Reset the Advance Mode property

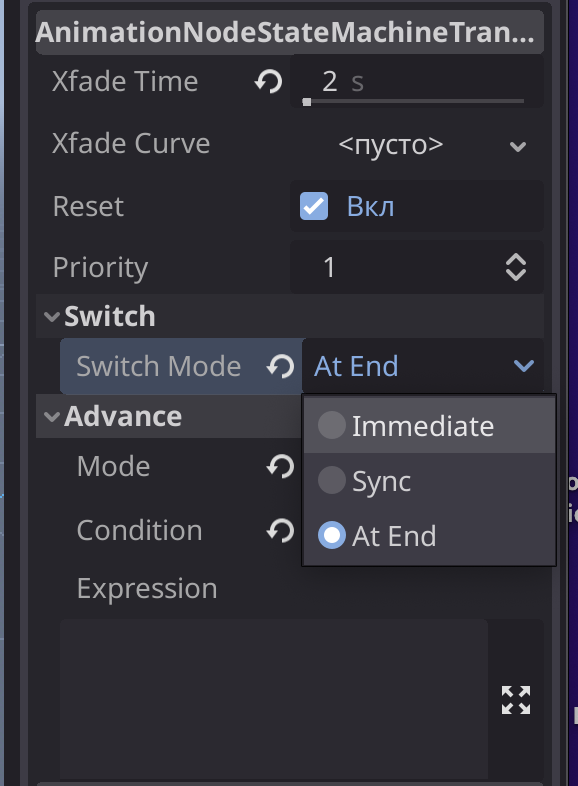tap(280, 467)
